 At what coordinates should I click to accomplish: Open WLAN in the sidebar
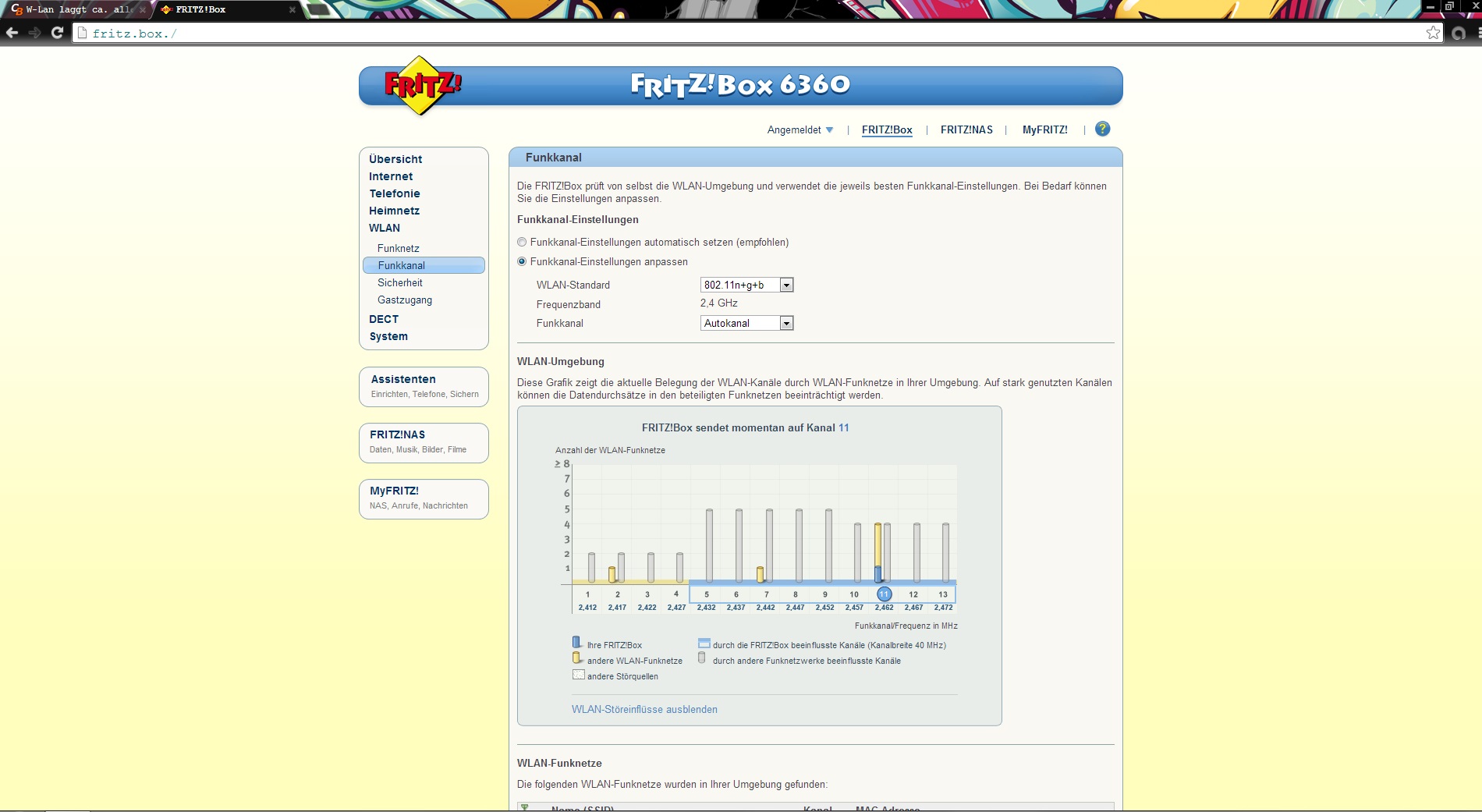tap(385, 228)
